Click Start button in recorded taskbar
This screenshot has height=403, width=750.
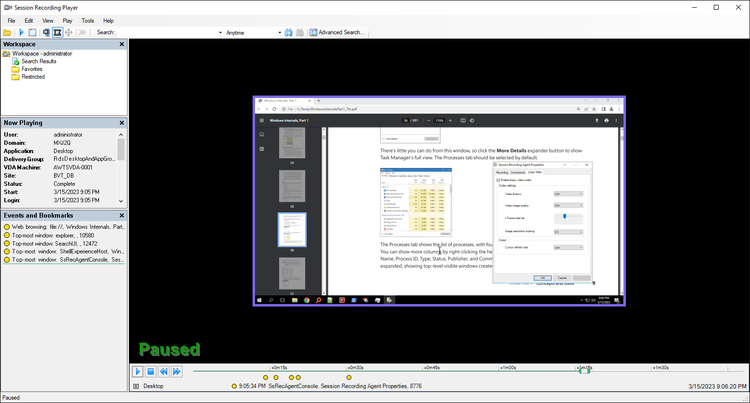pyautogui.click(x=260, y=300)
